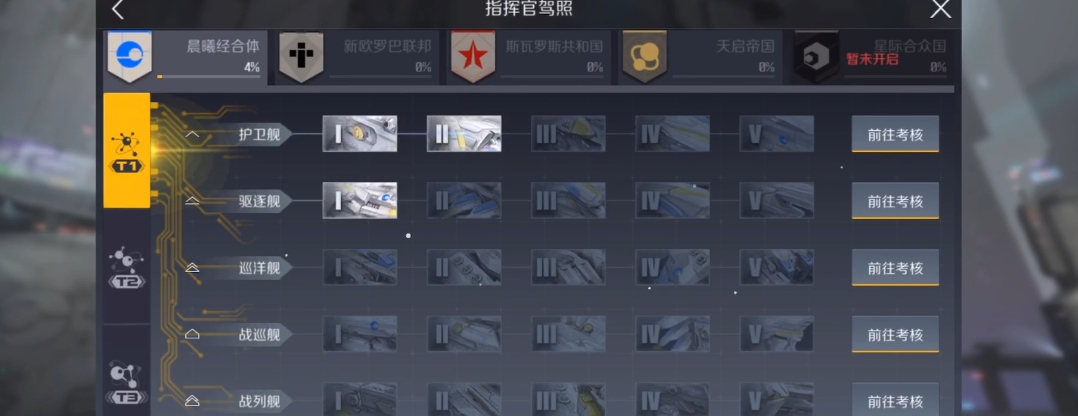
Task: Expand the 驱逐舰 row chevron
Action: 192,201
